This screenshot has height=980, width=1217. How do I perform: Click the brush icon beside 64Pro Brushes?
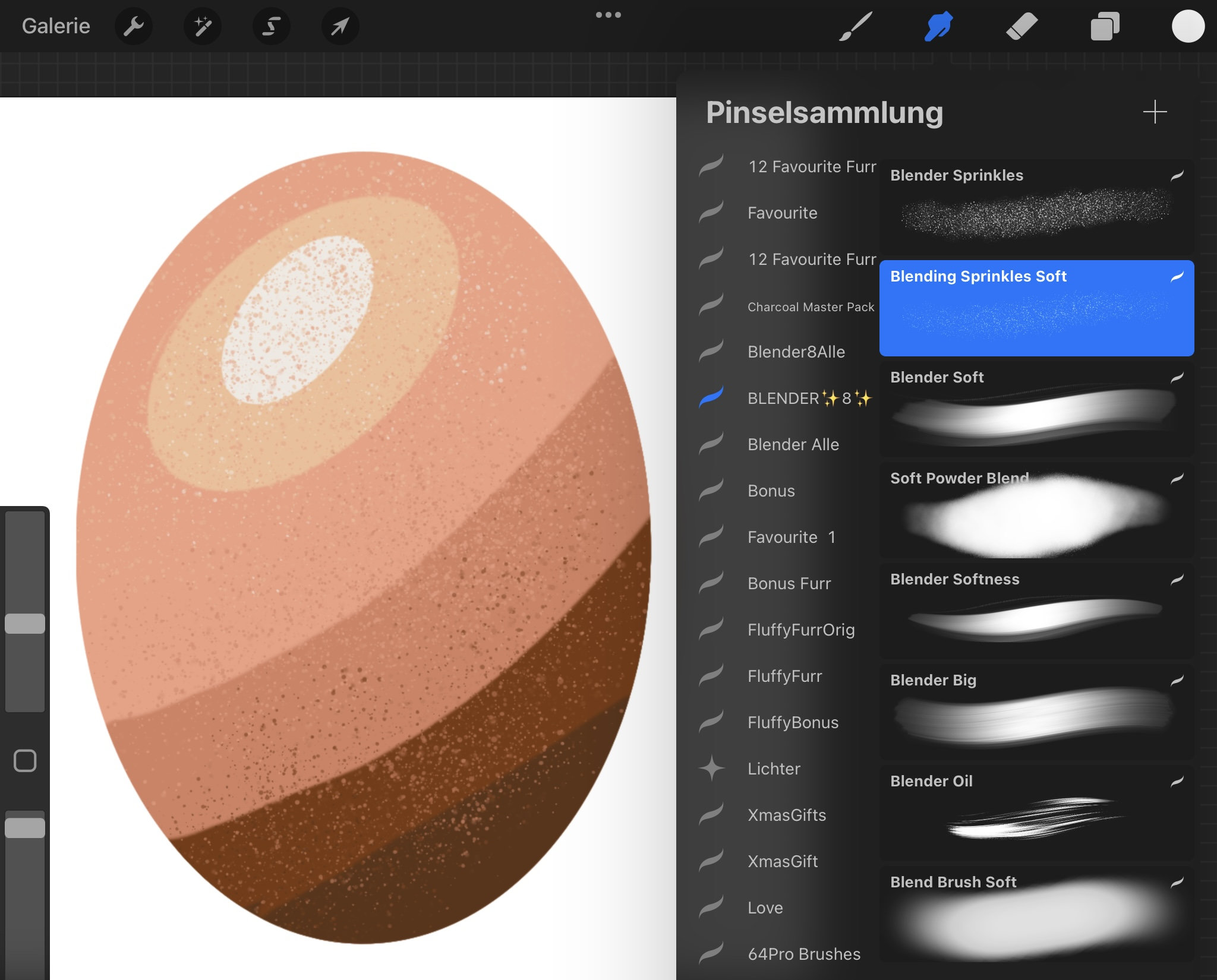[x=711, y=953]
